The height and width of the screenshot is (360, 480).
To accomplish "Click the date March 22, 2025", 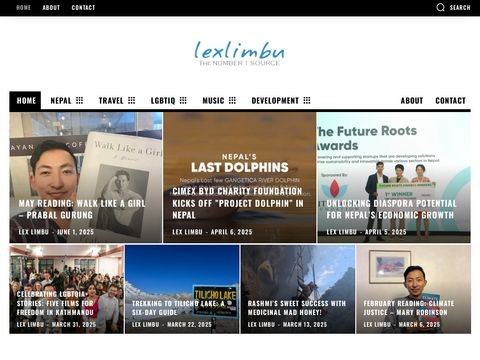I will pyautogui.click(x=190, y=324).
